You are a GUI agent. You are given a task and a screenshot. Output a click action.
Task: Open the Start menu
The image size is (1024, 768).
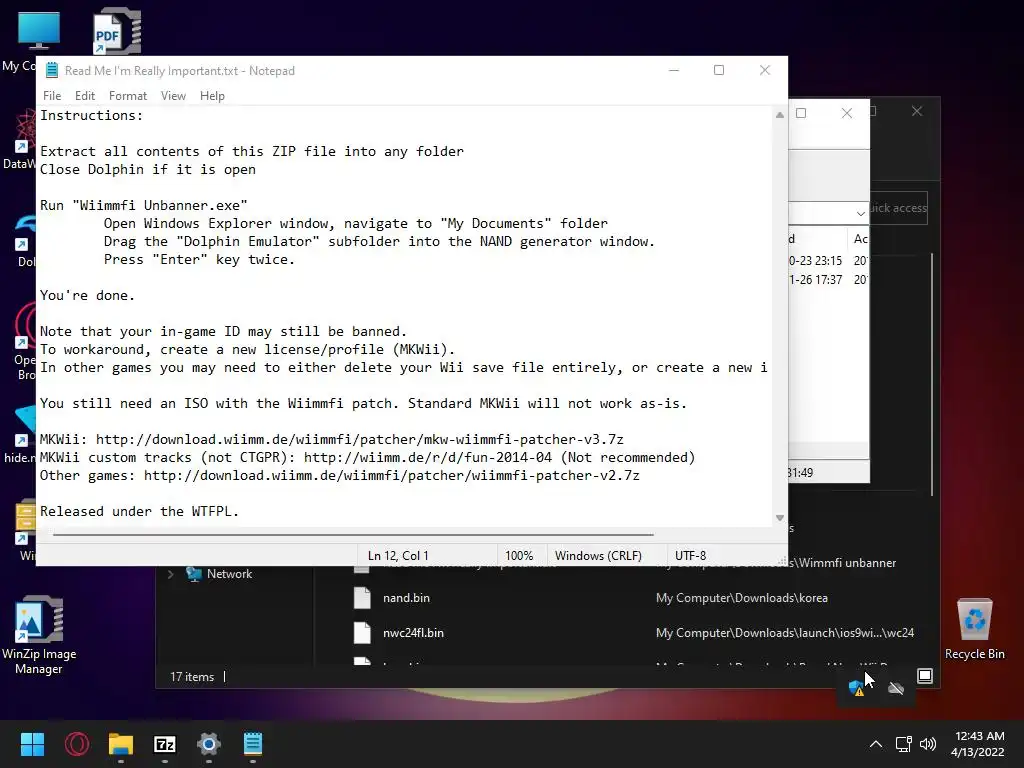click(32, 744)
